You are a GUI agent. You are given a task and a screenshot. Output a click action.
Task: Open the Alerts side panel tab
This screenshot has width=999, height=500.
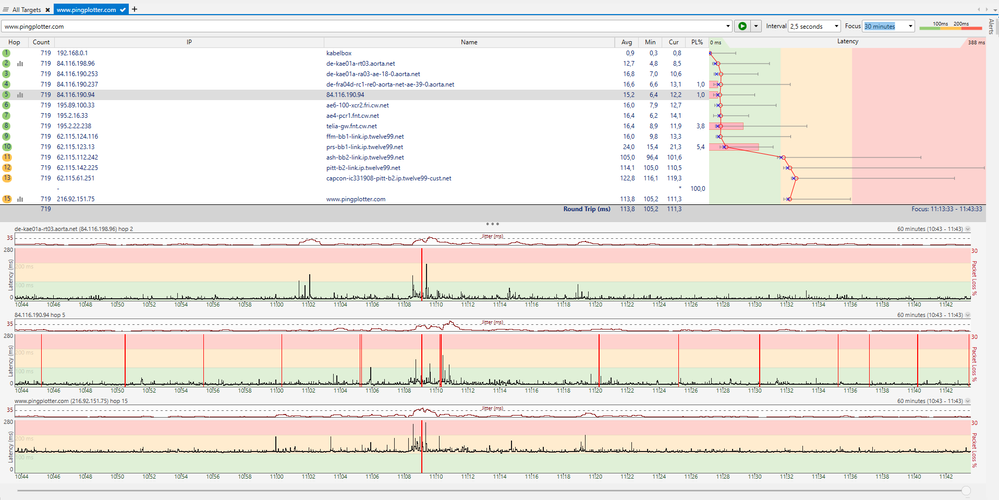pos(991,26)
